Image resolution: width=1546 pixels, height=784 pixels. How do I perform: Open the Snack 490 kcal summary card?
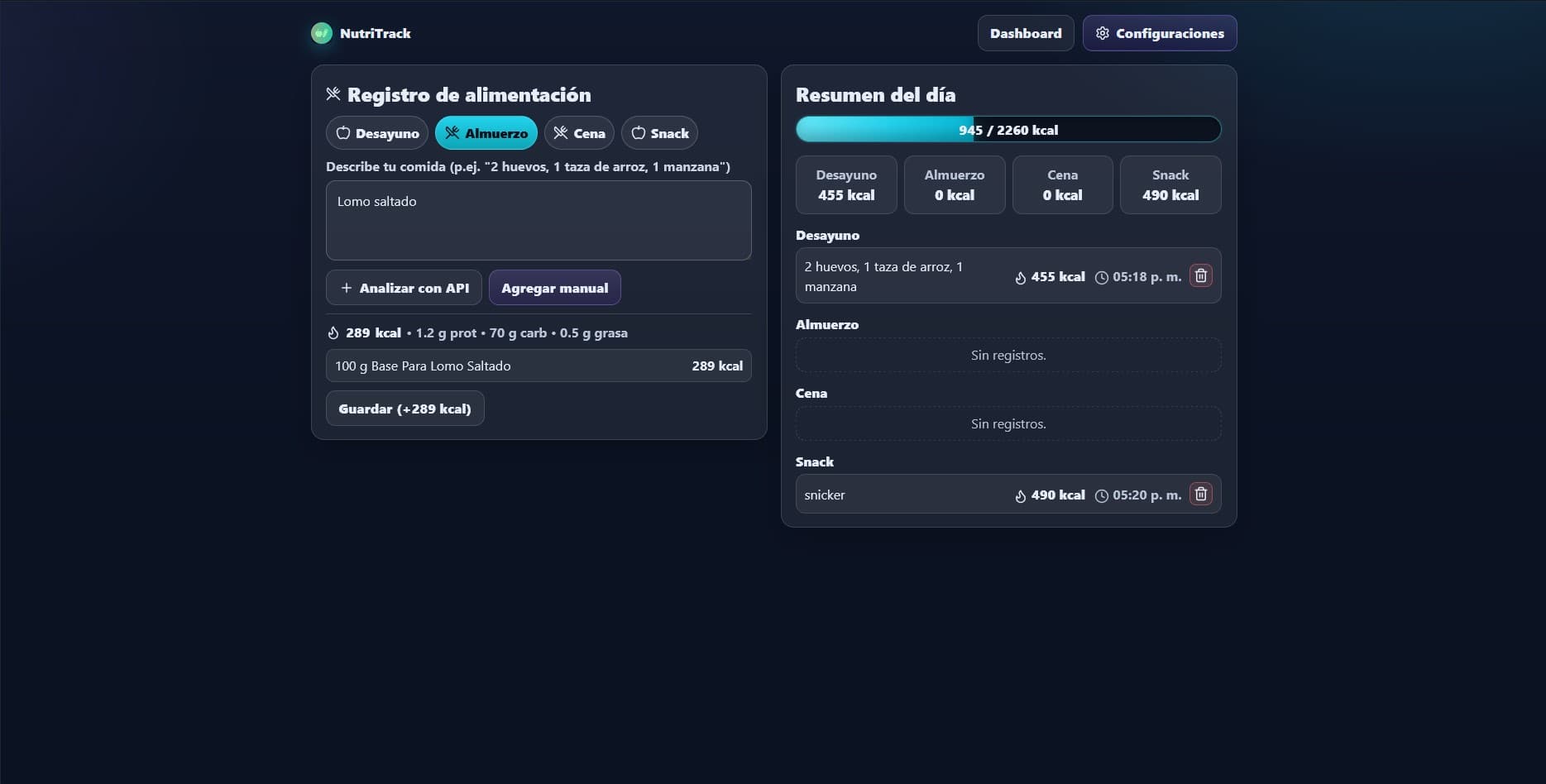click(x=1170, y=184)
